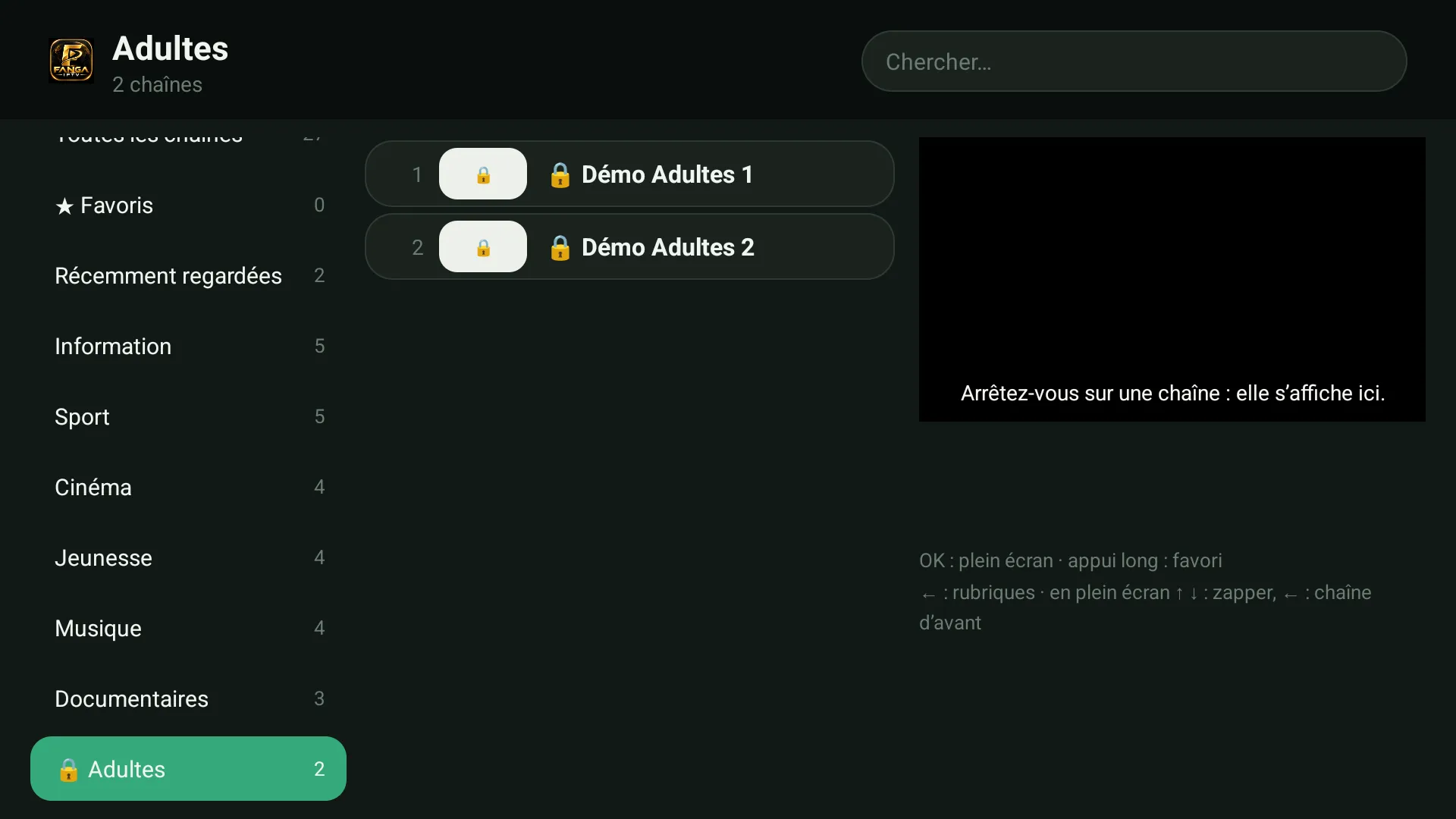Open the Musique category

(x=188, y=628)
